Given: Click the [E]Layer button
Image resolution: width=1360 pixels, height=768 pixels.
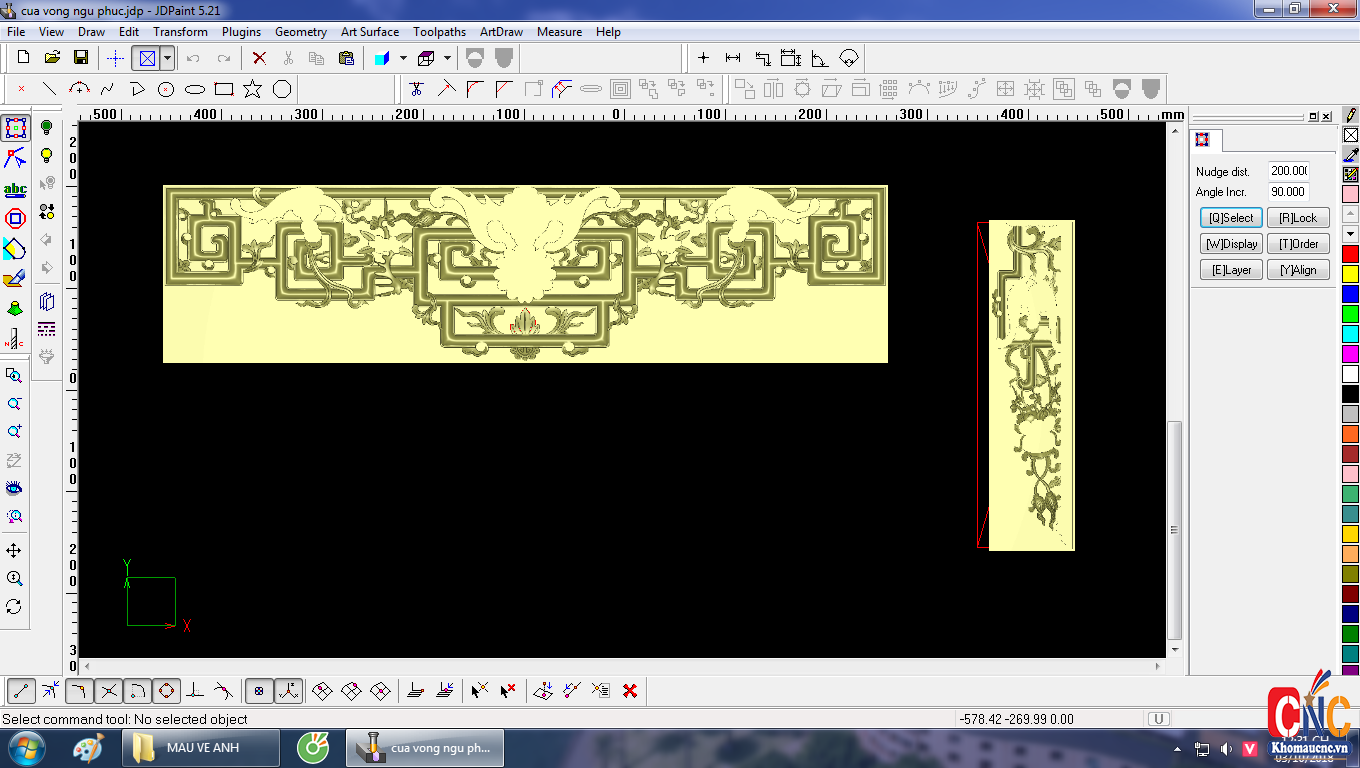Looking at the screenshot, I should (x=1231, y=270).
